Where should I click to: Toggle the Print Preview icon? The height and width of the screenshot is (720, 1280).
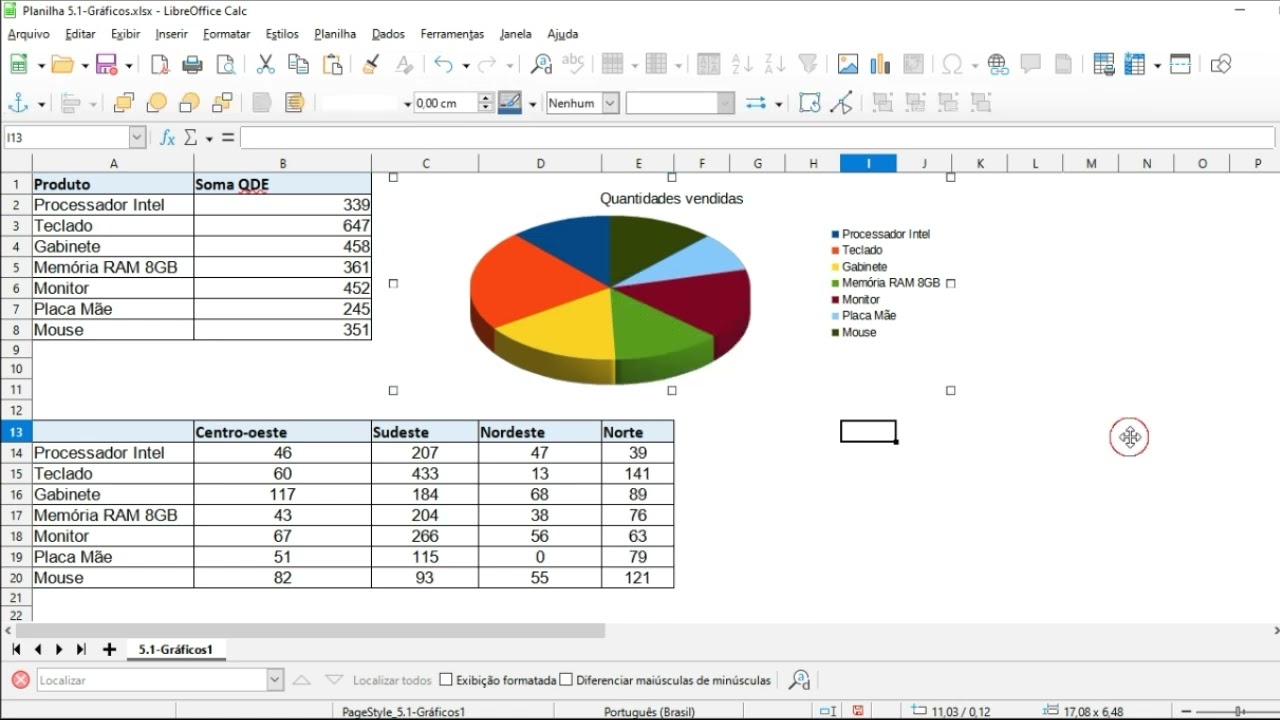tap(226, 64)
